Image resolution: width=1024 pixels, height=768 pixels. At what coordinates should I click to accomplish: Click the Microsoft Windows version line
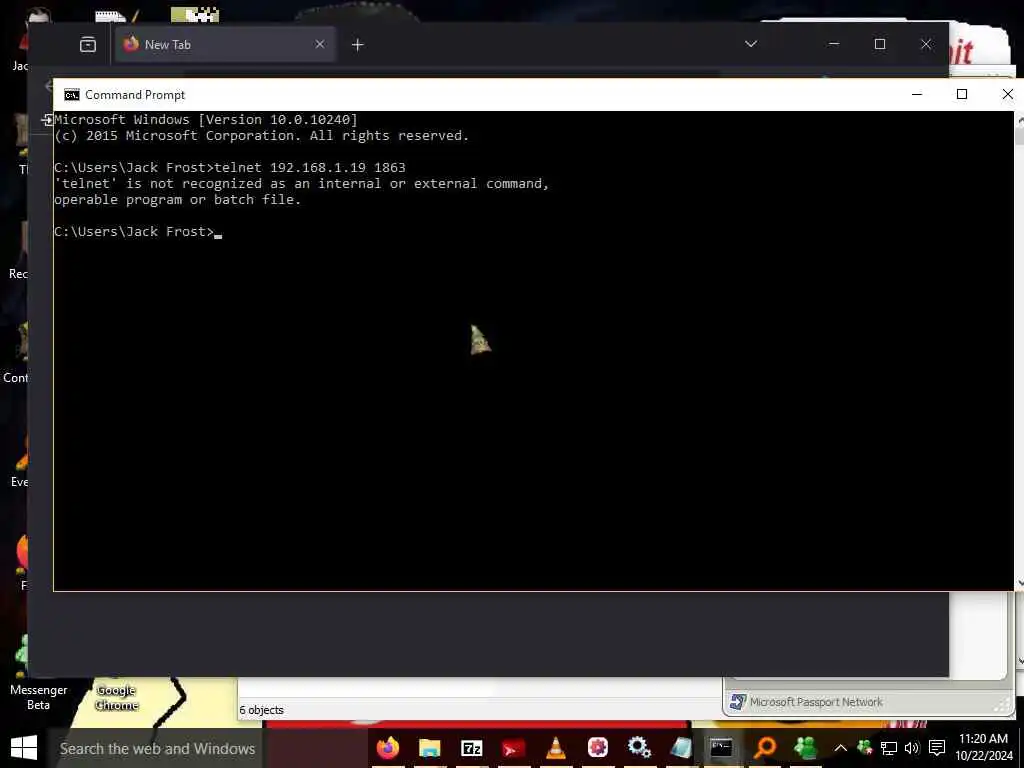[206, 120]
